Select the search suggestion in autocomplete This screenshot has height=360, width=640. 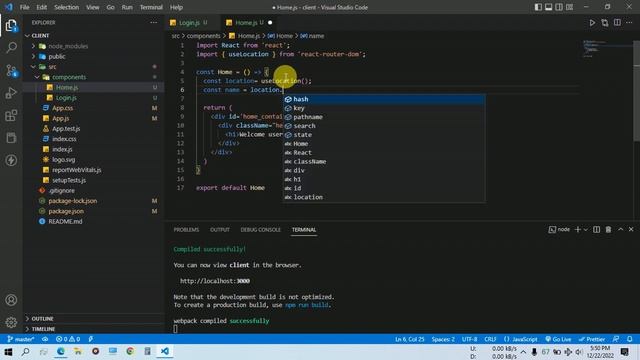384,126
